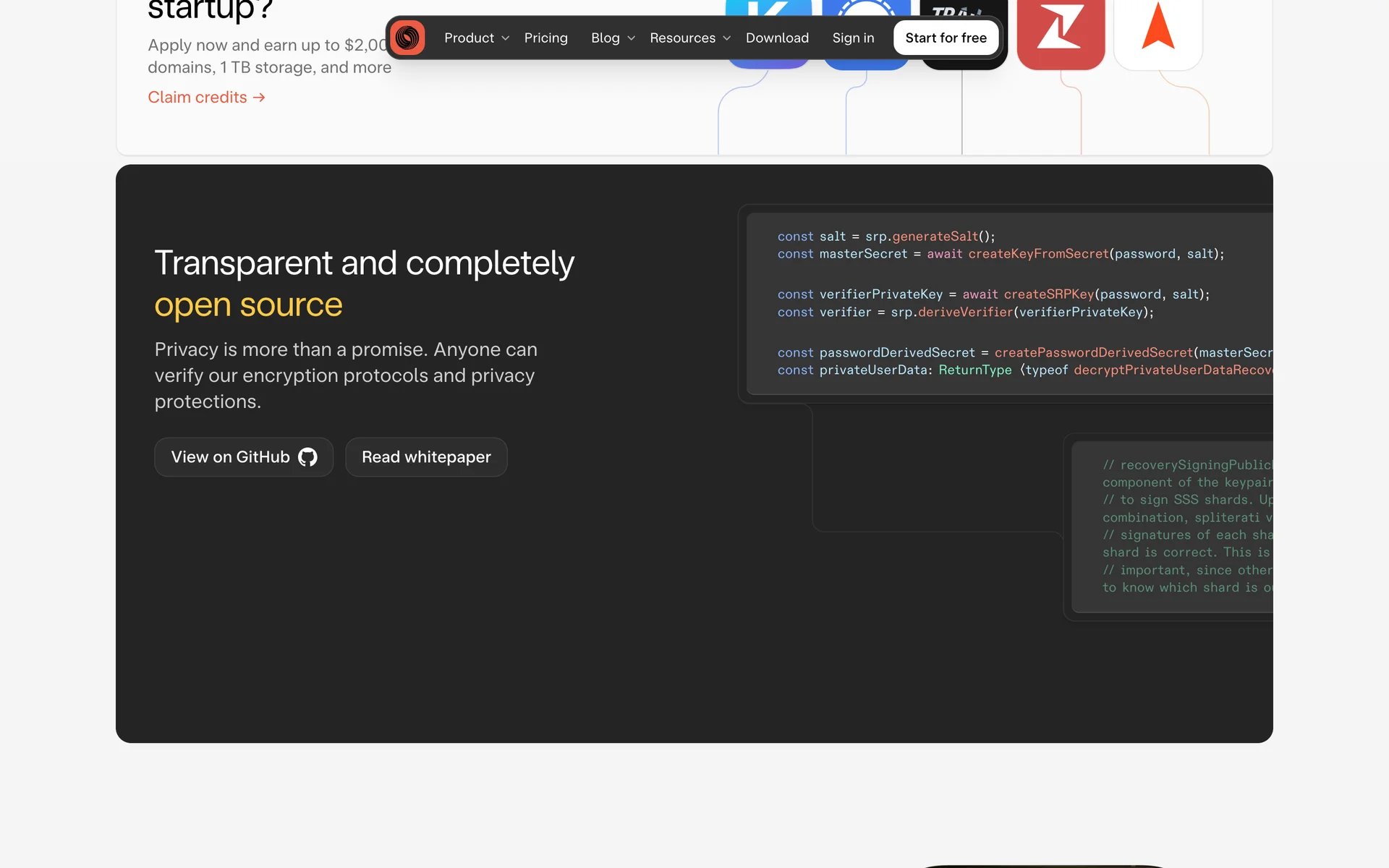The image size is (1389, 868).
Task: Click the top code snippet card
Action: (1009, 303)
